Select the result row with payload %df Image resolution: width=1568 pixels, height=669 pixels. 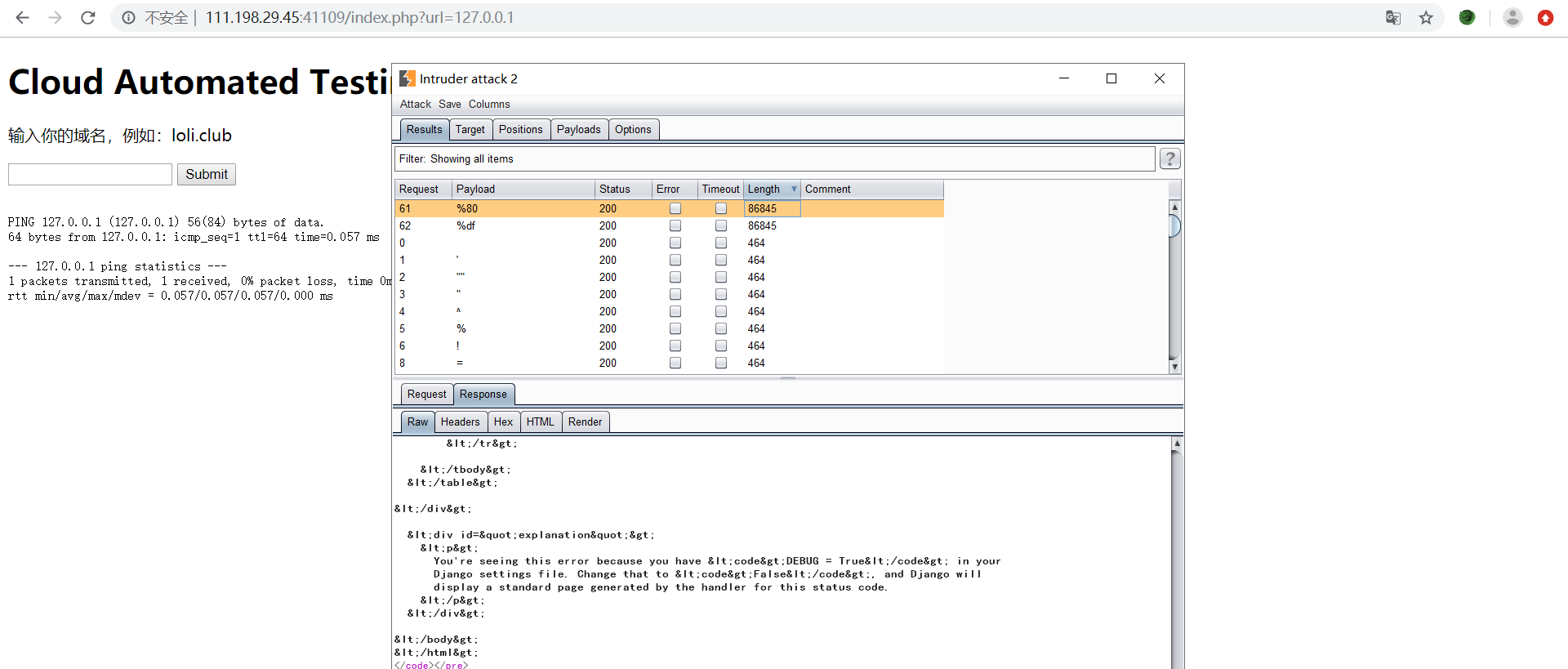[669, 225]
